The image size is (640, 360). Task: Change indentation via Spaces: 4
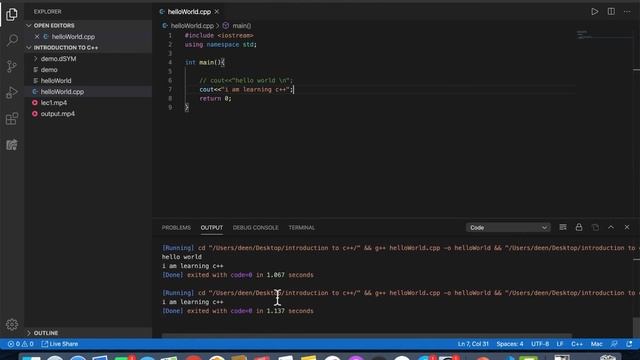tap(510, 344)
